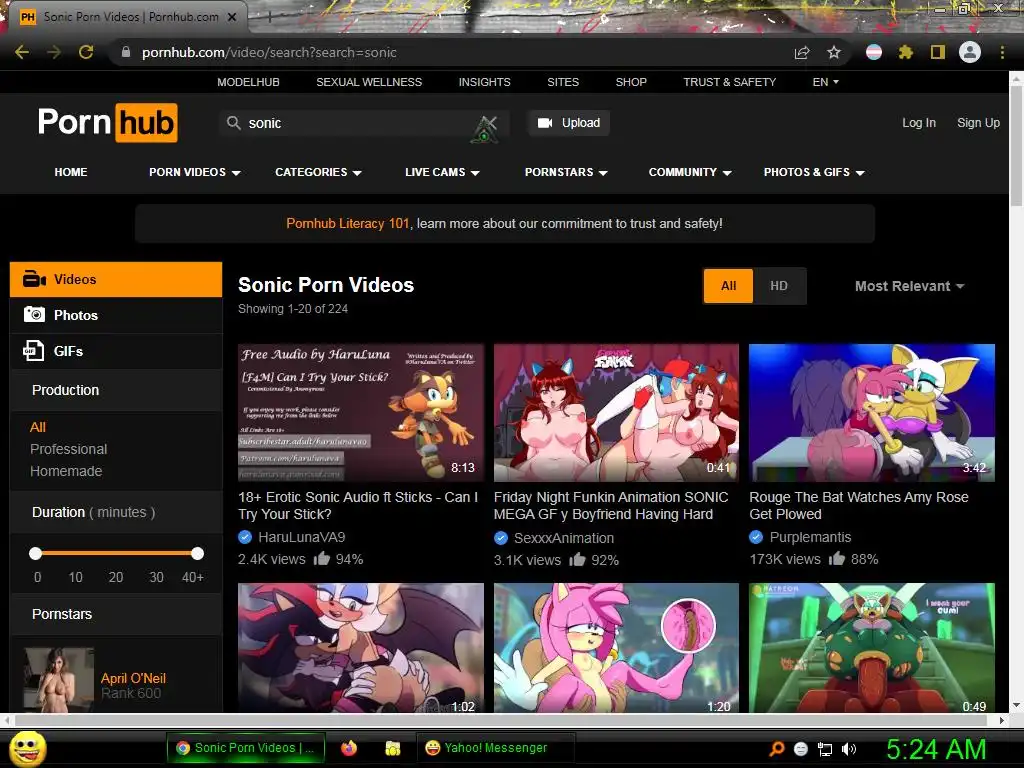1024x768 pixels.
Task: Go back using browser back arrow
Action: [22, 52]
